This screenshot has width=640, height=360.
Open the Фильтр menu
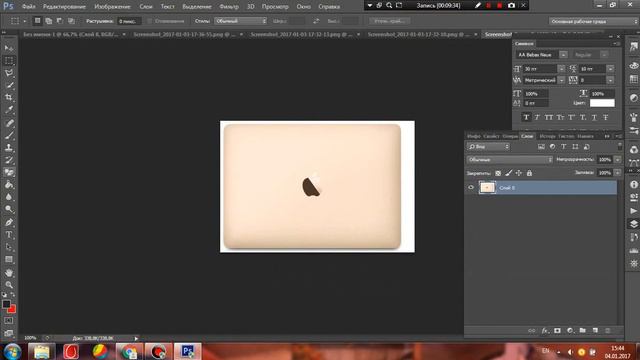229,7
